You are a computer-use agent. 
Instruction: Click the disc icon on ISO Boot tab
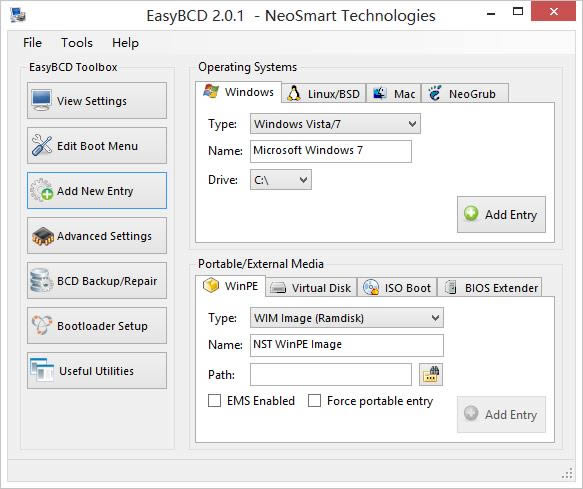pos(371,287)
